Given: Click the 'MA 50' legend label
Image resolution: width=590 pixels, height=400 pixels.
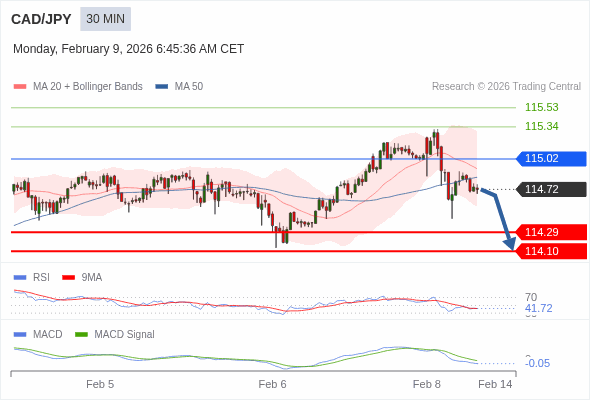Looking at the screenshot, I should click(x=189, y=87).
